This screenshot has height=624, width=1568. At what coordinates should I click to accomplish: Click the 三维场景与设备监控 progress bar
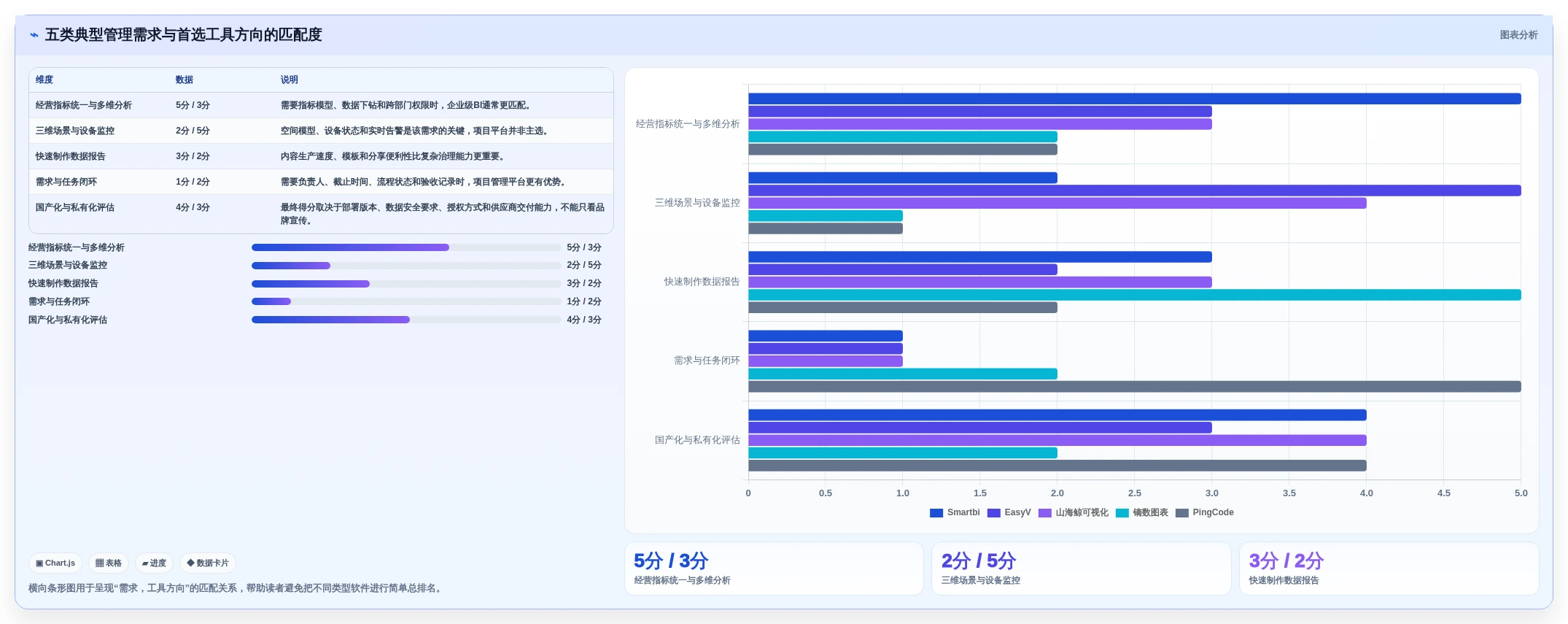tap(406, 266)
